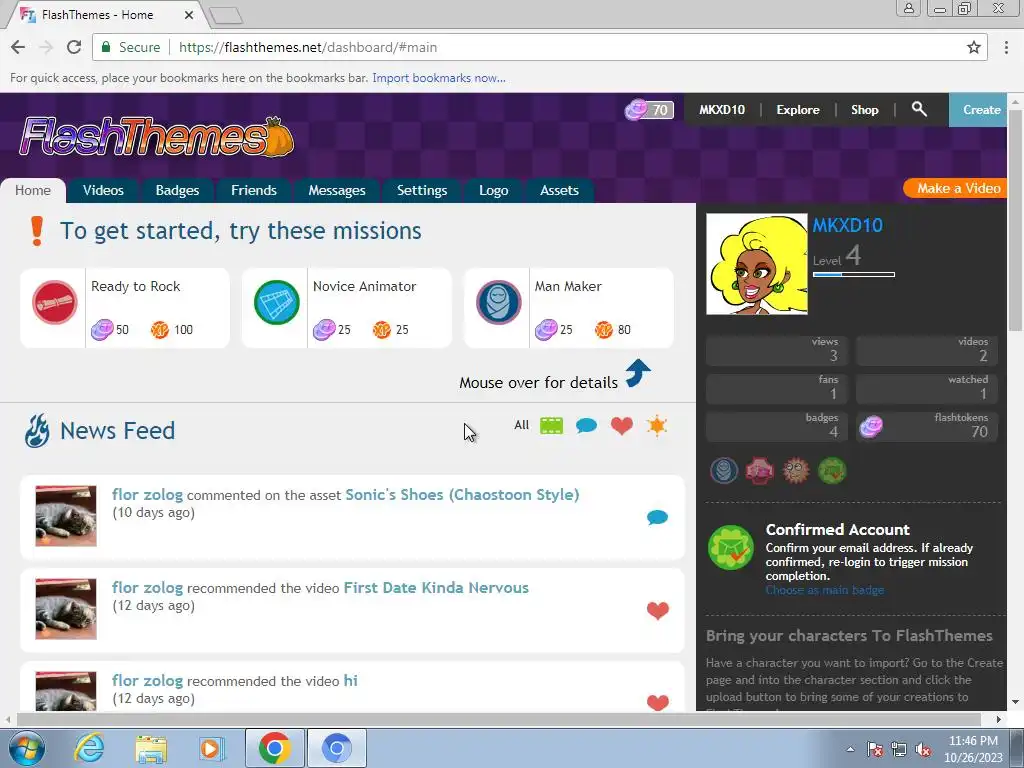The height and width of the screenshot is (768, 1024).
Task: Open Sonic's Shoes (Chaostoon Style) link
Action: (x=462, y=494)
